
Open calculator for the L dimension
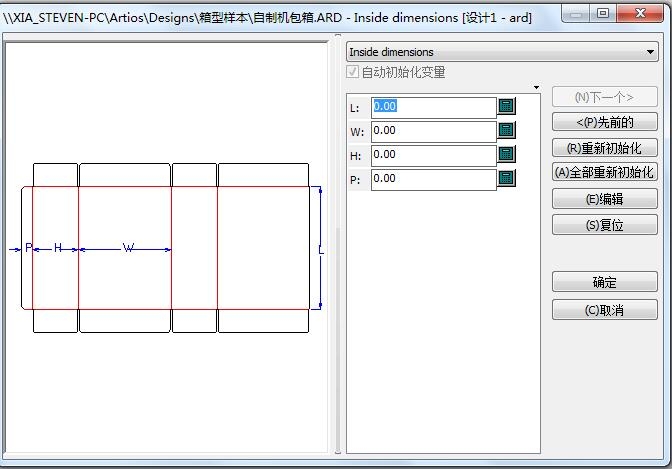click(x=506, y=106)
